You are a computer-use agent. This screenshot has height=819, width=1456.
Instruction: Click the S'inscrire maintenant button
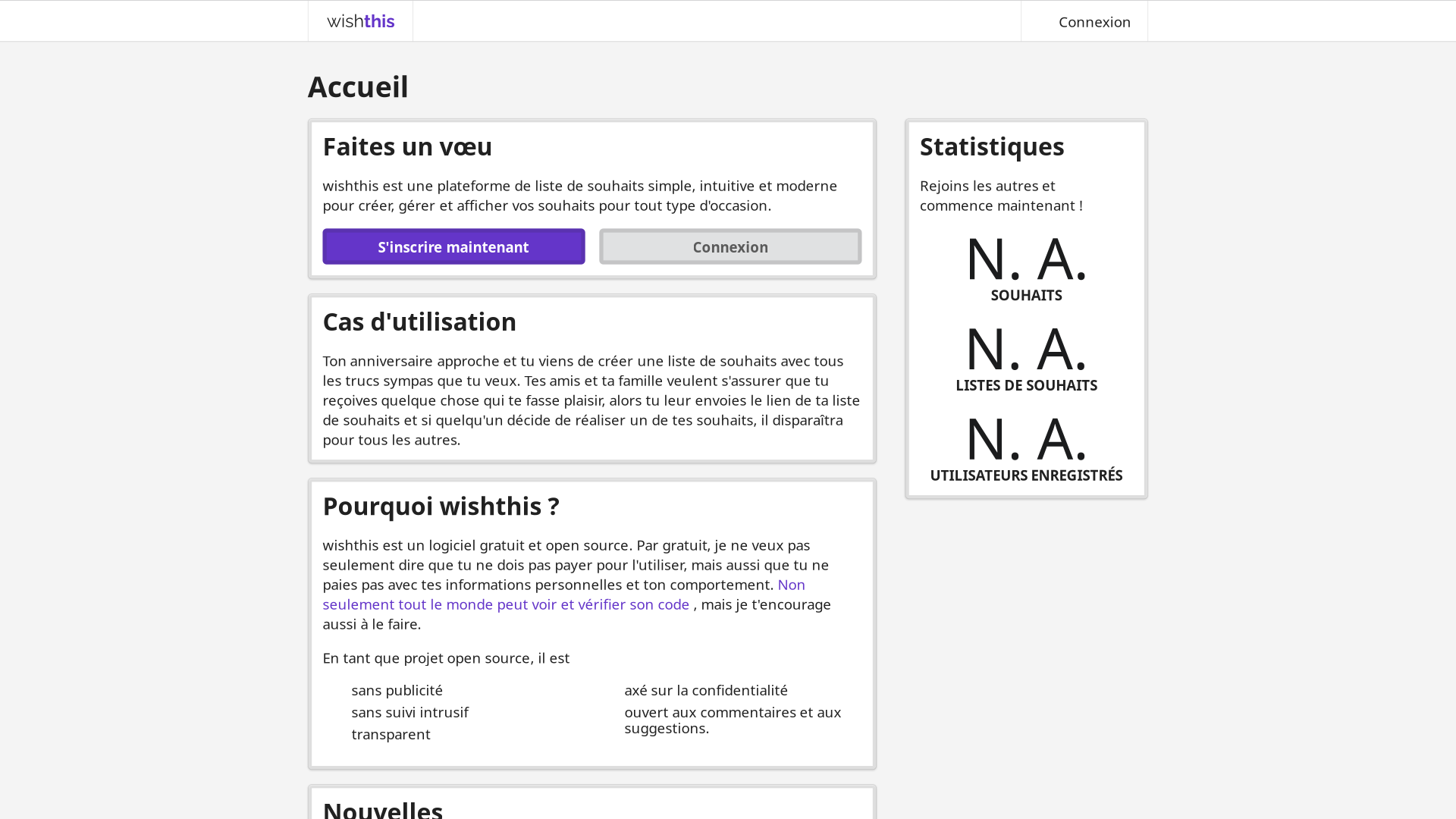point(453,246)
